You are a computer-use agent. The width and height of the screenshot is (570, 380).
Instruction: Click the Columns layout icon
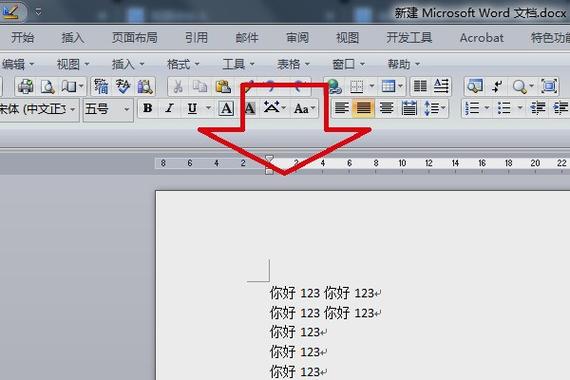(x=420, y=86)
